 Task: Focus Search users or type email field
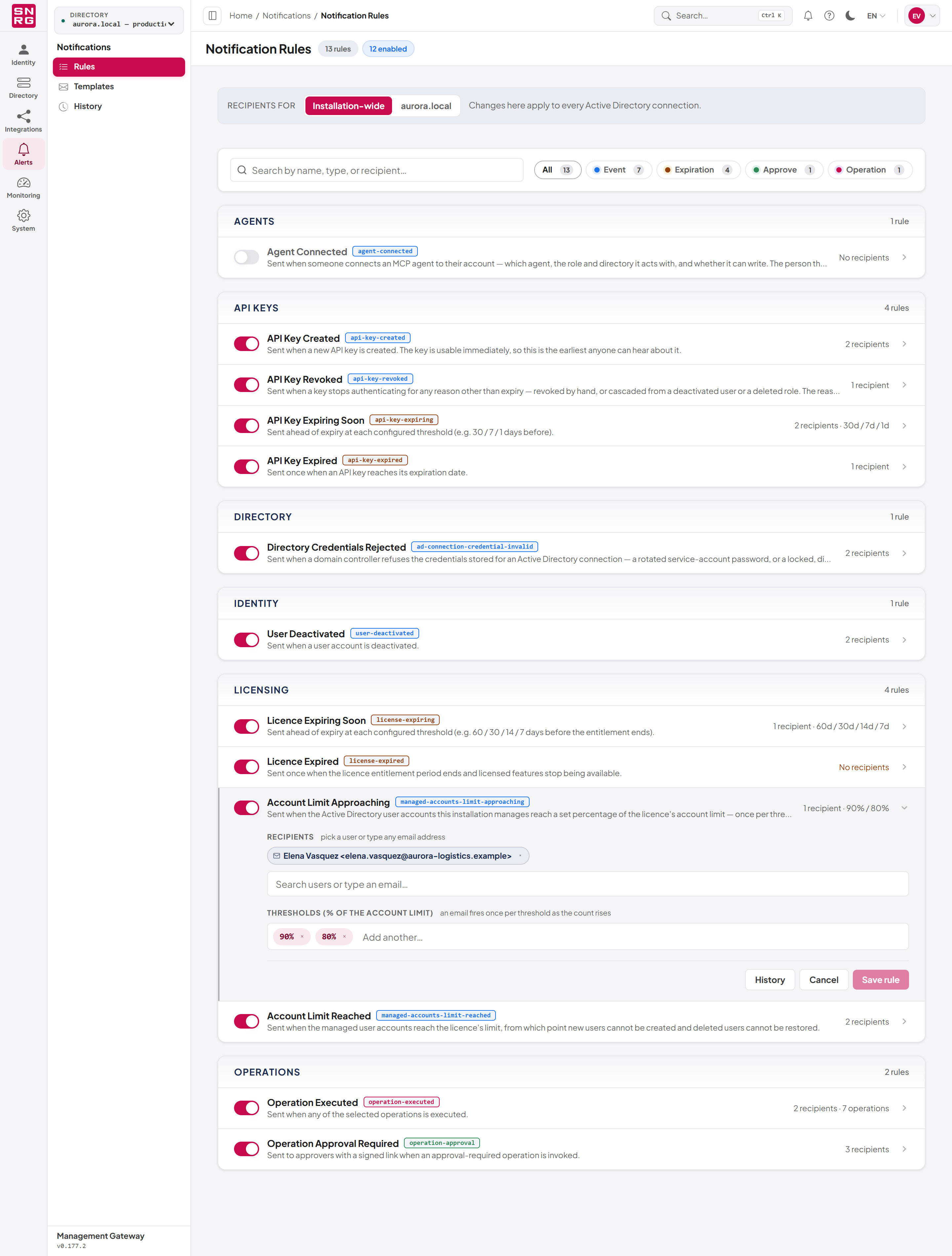tap(588, 884)
